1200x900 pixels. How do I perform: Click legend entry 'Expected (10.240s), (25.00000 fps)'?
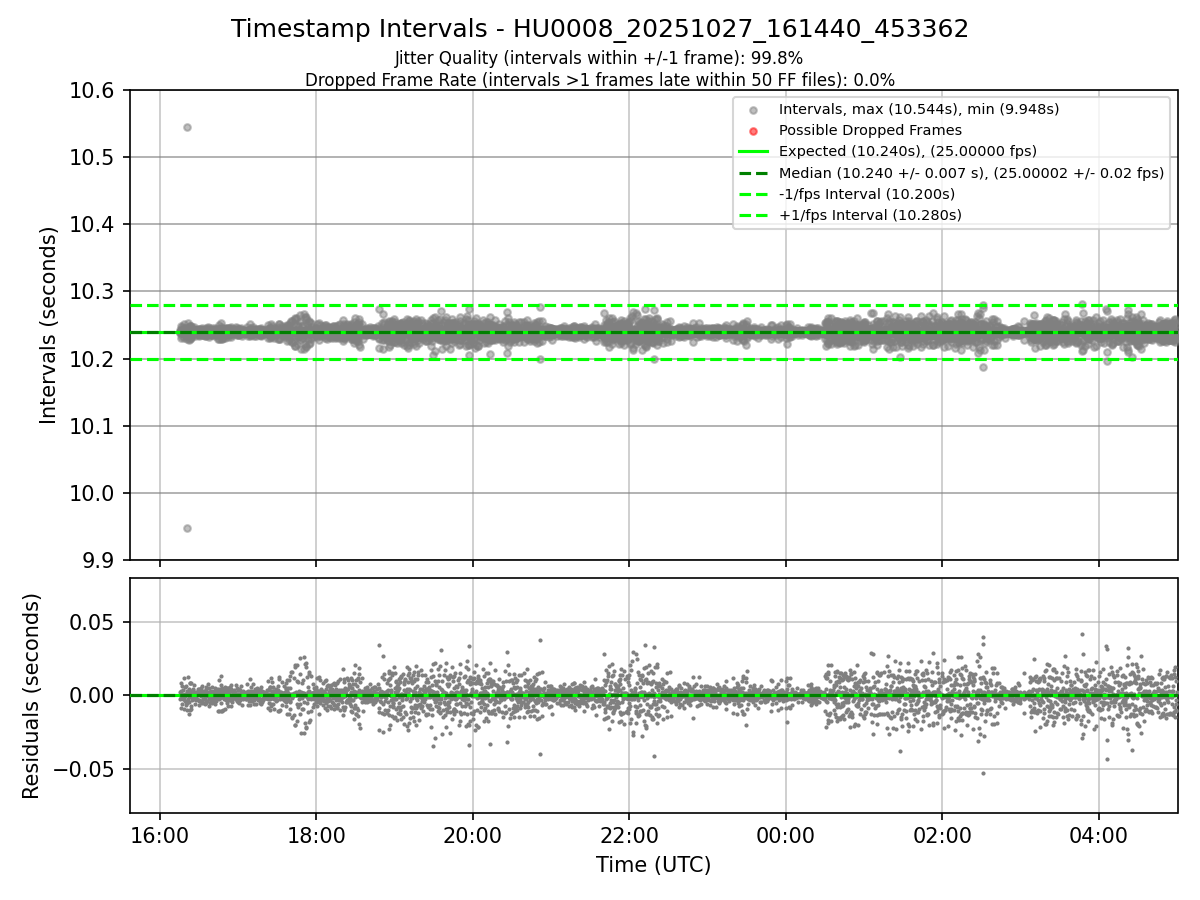tap(907, 151)
